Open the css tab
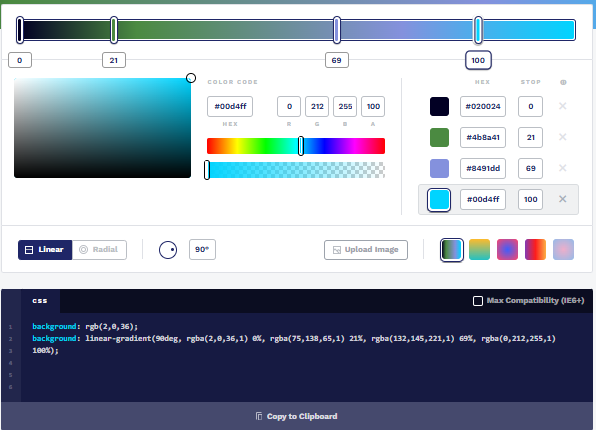The width and height of the screenshot is (596, 430). (40, 301)
